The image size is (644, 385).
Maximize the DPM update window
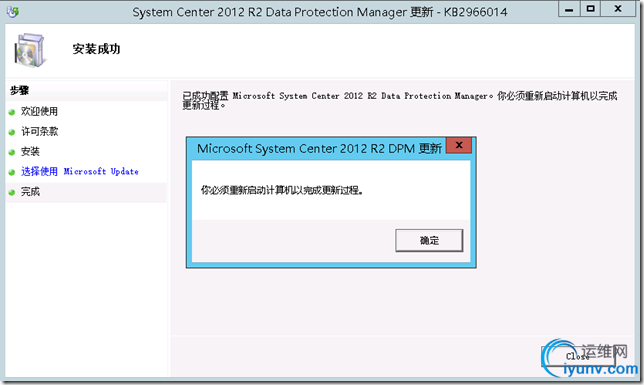591,9
